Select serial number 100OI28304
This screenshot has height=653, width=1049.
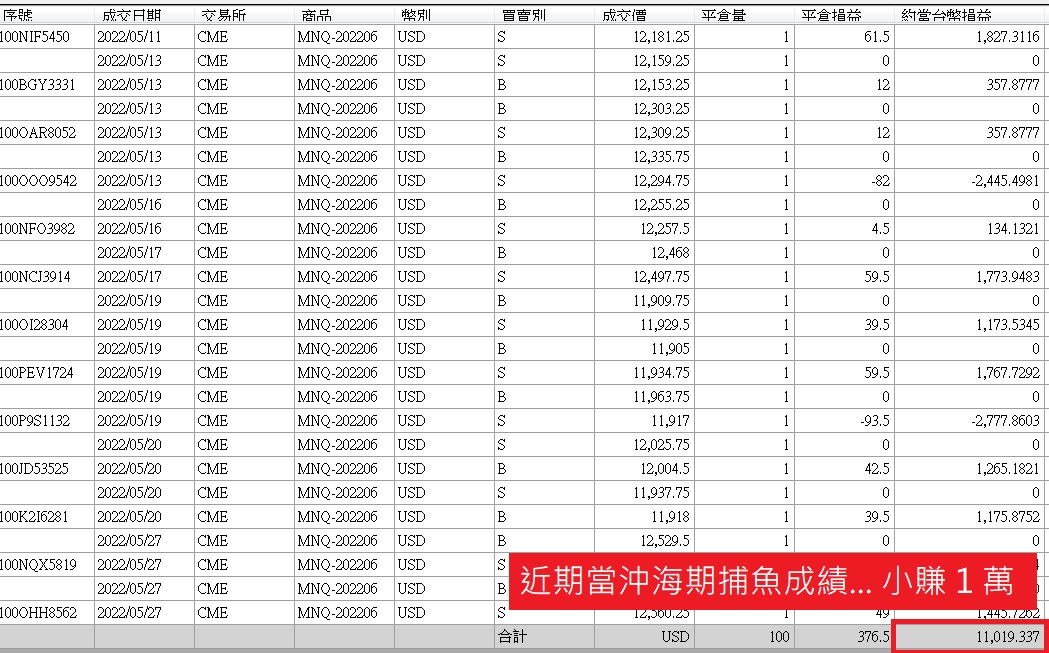34,325
